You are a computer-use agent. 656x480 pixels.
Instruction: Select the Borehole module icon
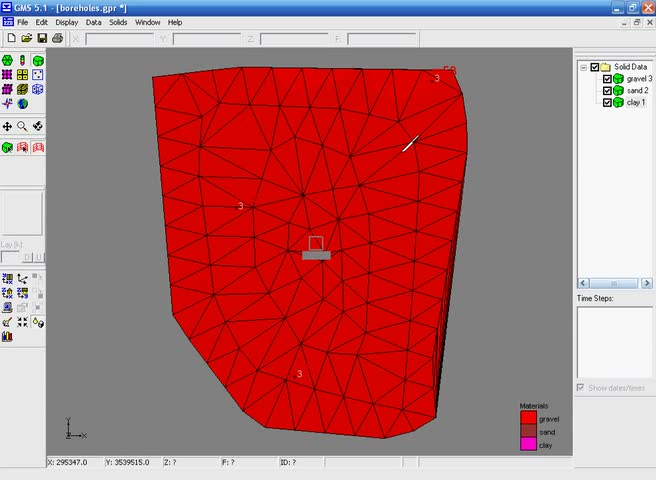[x=22, y=61]
